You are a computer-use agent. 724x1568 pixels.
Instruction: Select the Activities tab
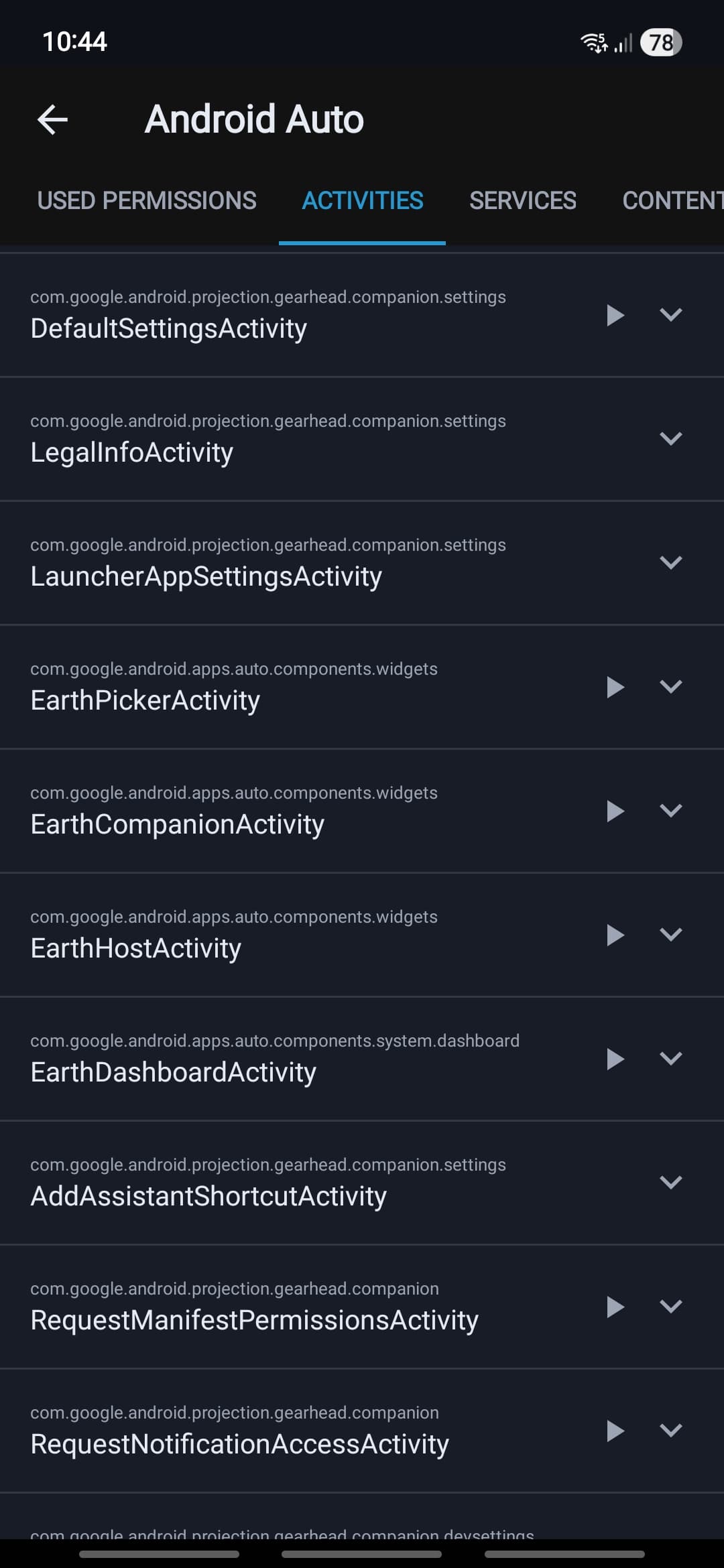coord(363,201)
